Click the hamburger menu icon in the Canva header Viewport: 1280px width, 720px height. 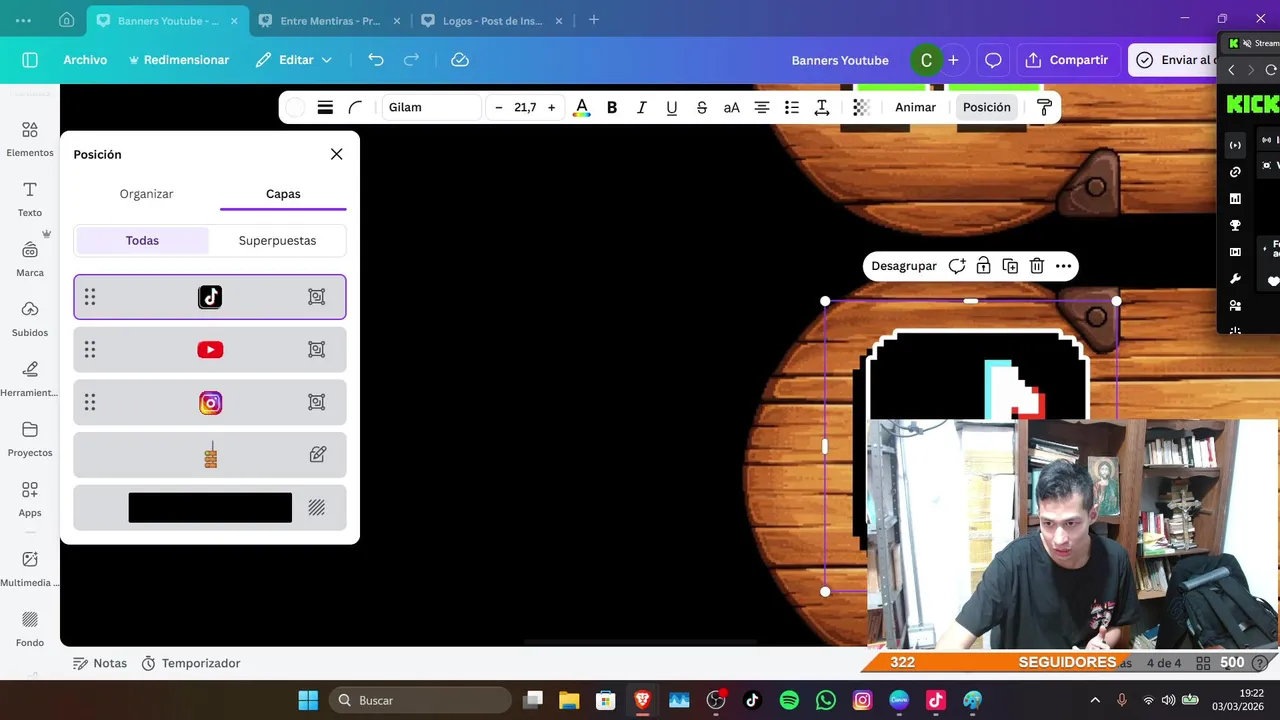[30, 60]
